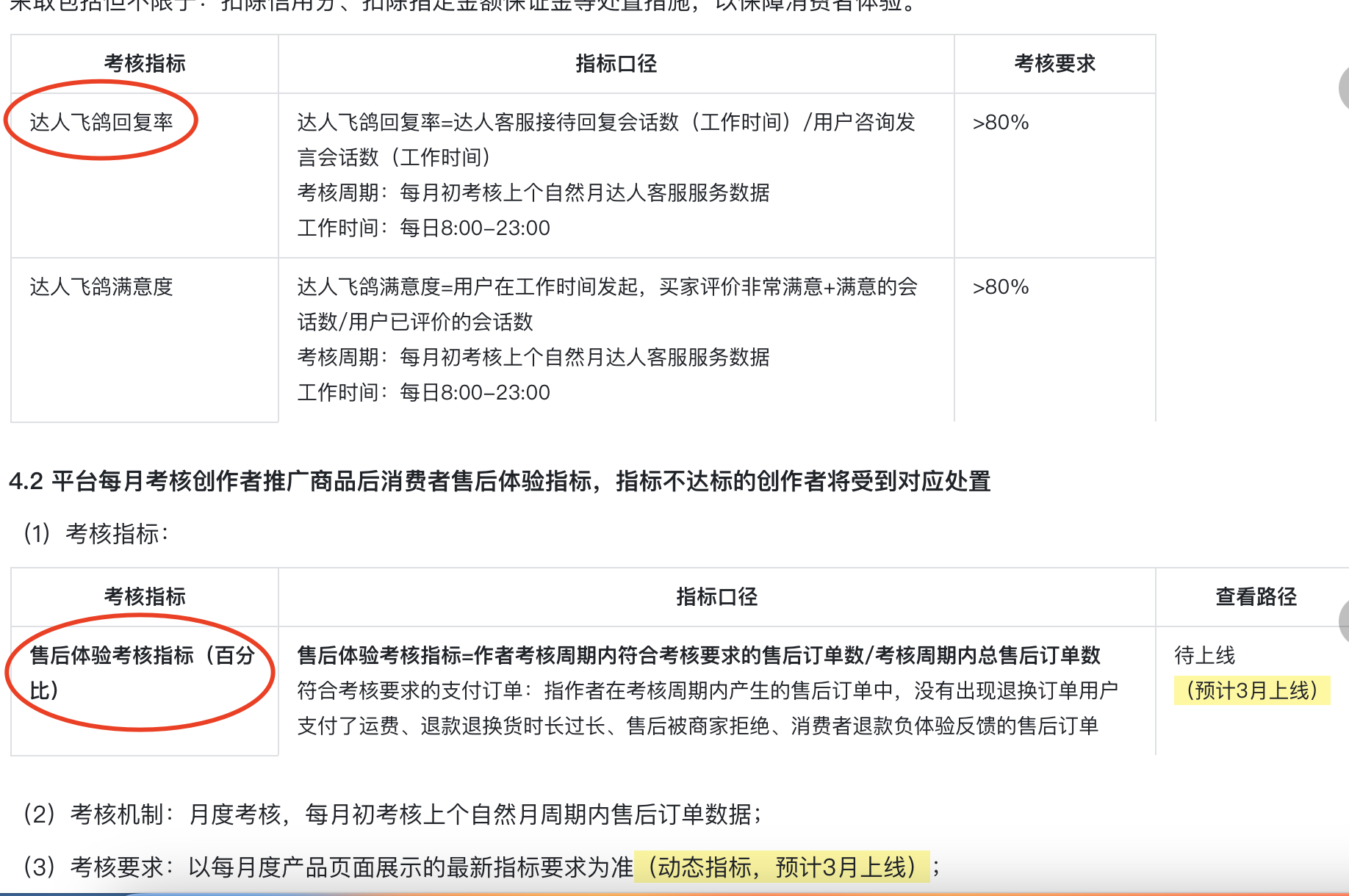Click the circled 售后体验考核指标（百分比）cell

(x=141, y=672)
